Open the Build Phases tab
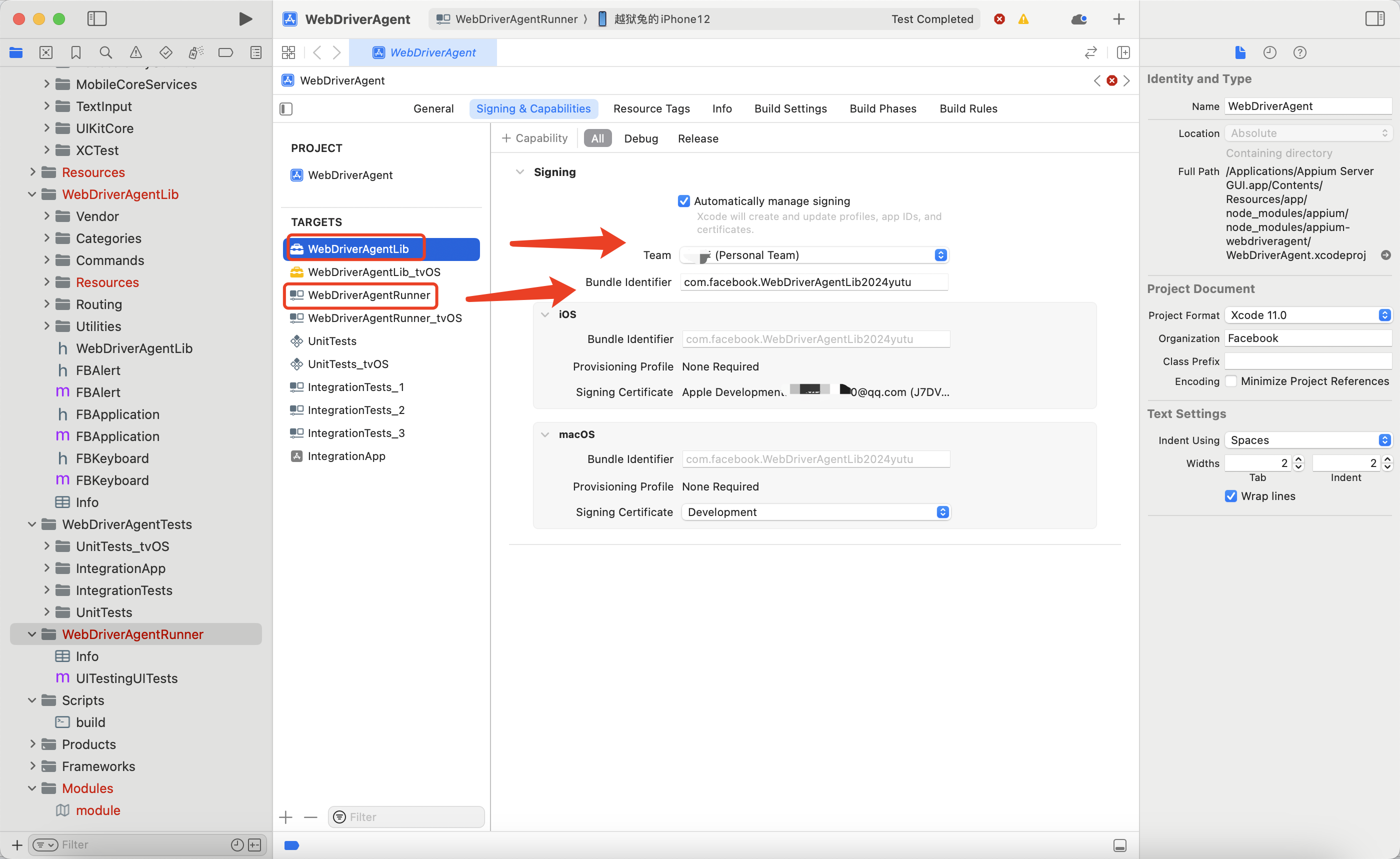The width and height of the screenshot is (1400, 859). pos(883,109)
